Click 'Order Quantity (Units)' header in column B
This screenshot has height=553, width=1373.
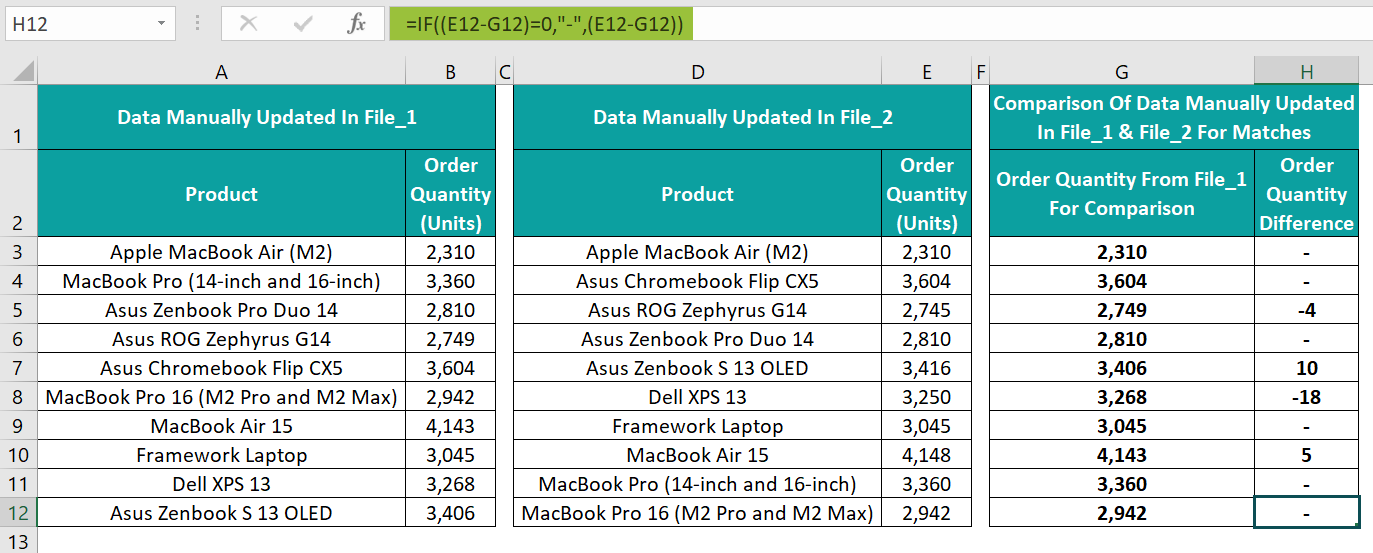tap(451, 194)
